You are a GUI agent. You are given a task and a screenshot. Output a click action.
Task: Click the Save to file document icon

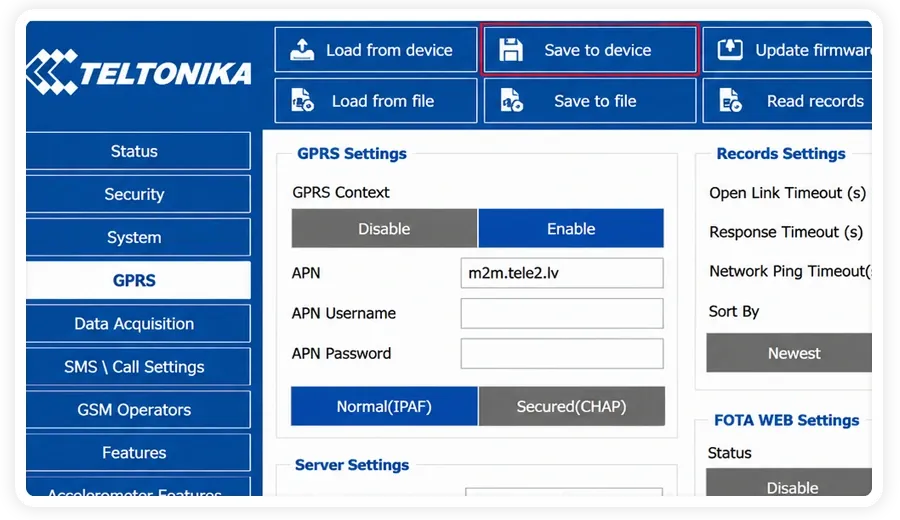pos(511,100)
